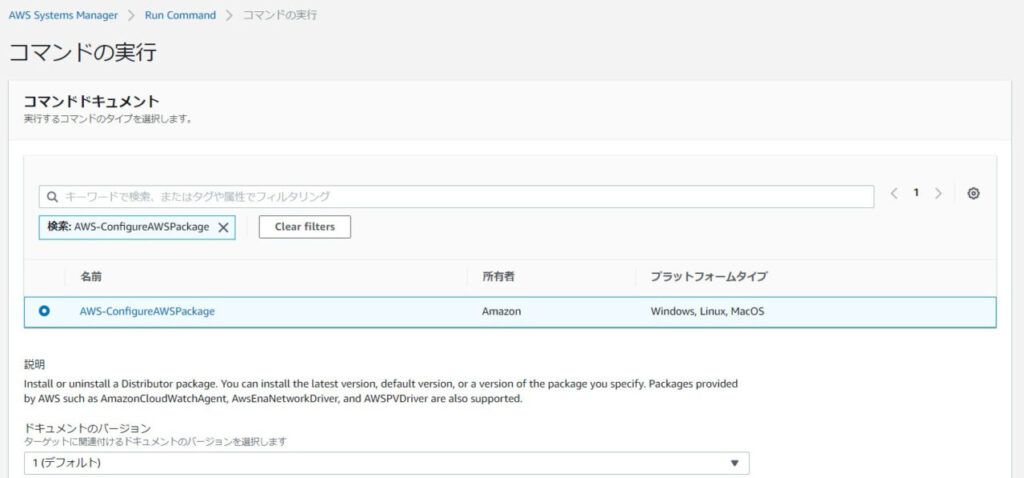Click the Clear filters button
This screenshot has width=1024, height=478.
[x=304, y=227]
